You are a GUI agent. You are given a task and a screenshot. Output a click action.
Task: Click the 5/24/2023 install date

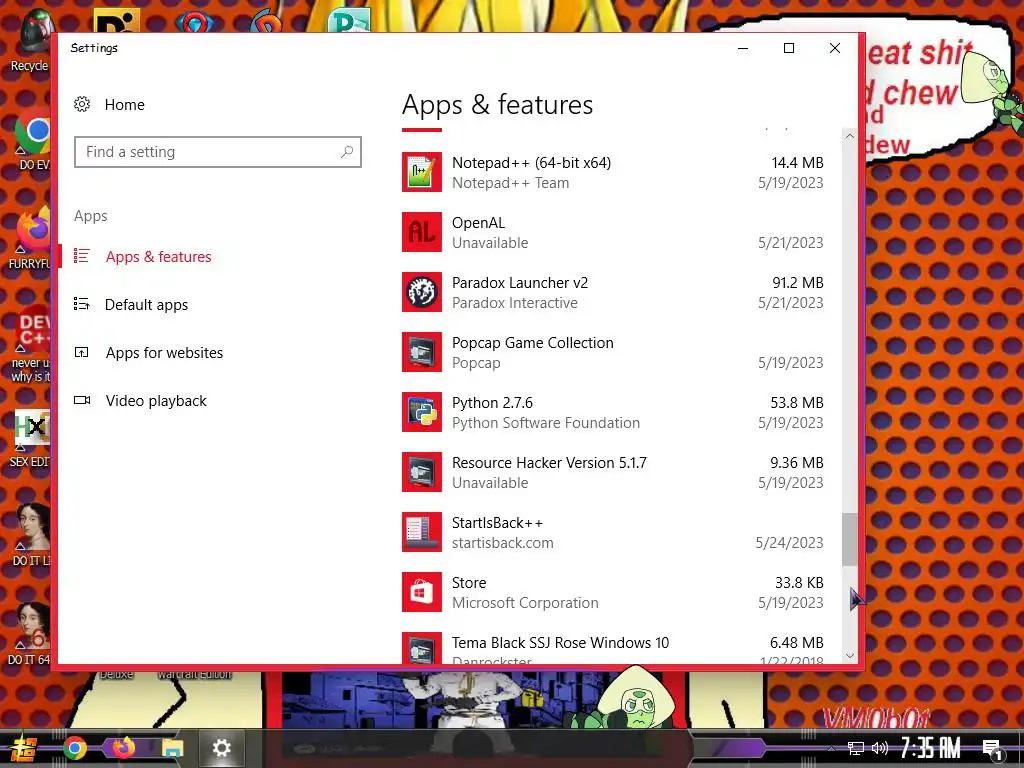[x=790, y=543]
